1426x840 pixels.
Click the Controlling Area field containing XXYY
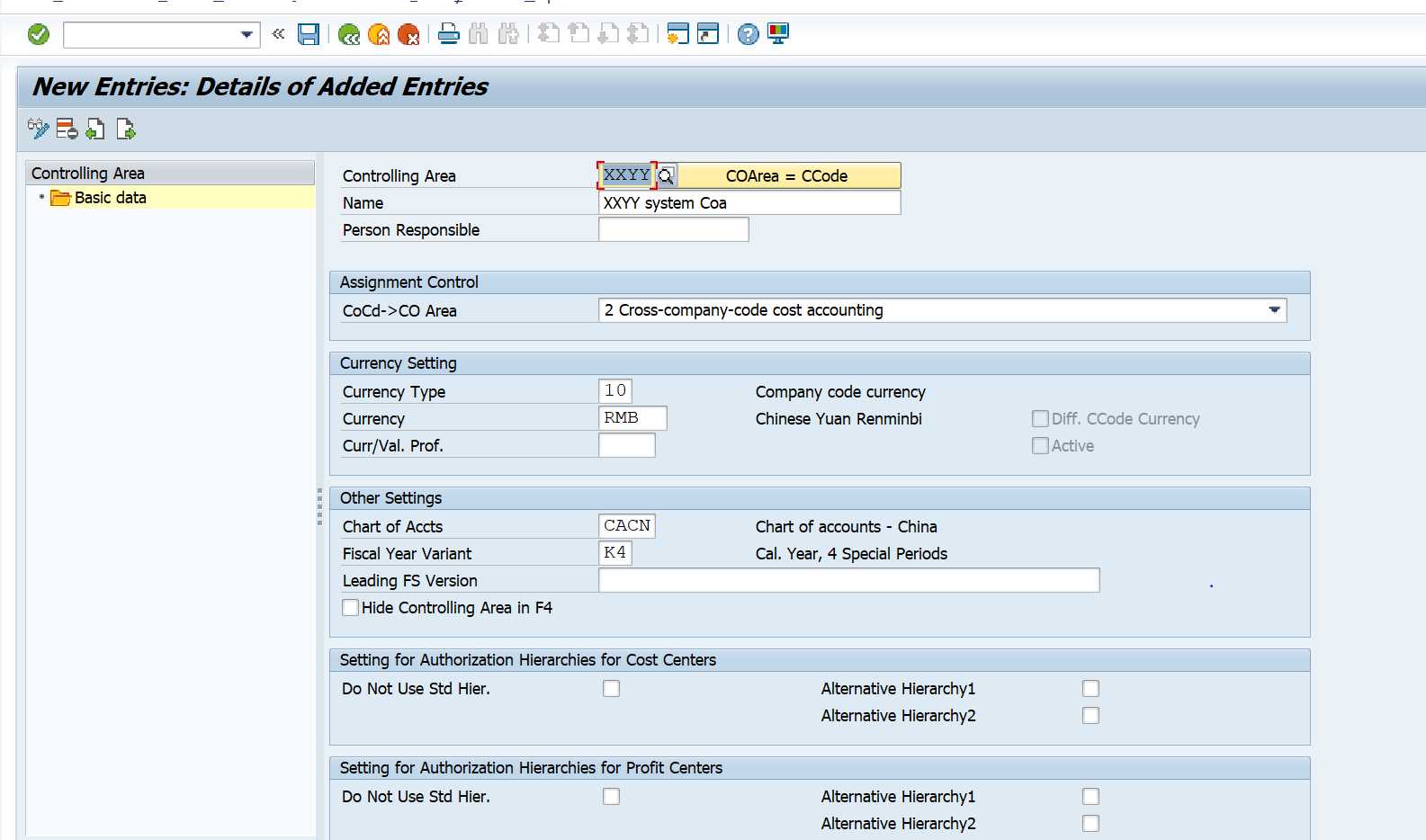coord(627,175)
